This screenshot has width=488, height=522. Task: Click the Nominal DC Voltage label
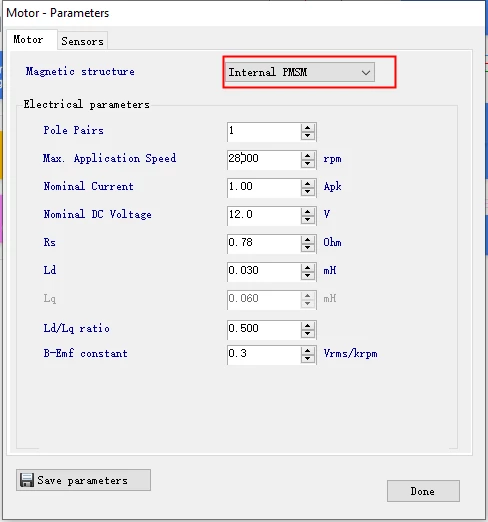pos(97,214)
